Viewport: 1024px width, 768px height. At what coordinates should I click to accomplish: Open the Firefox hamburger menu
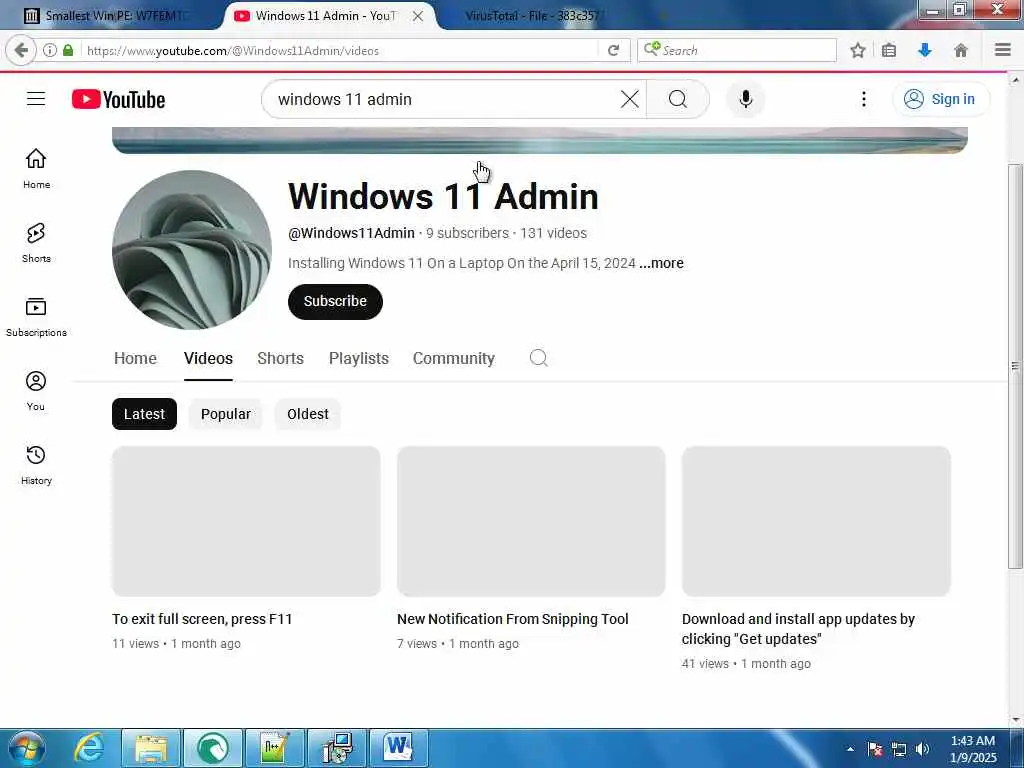pyautogui.click(x=1002, y=50)
